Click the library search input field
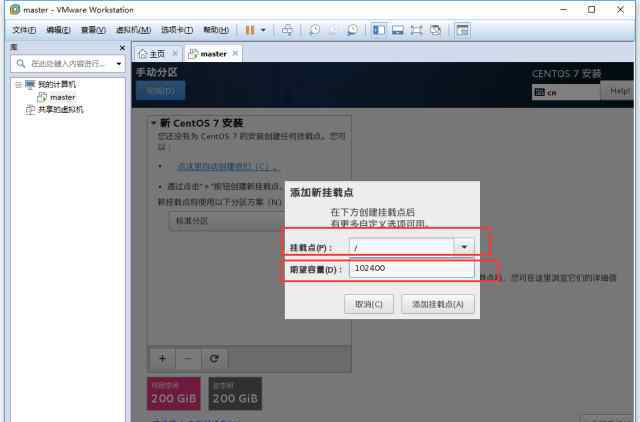This screenshot has height=422, width=640. coord(68,63)
